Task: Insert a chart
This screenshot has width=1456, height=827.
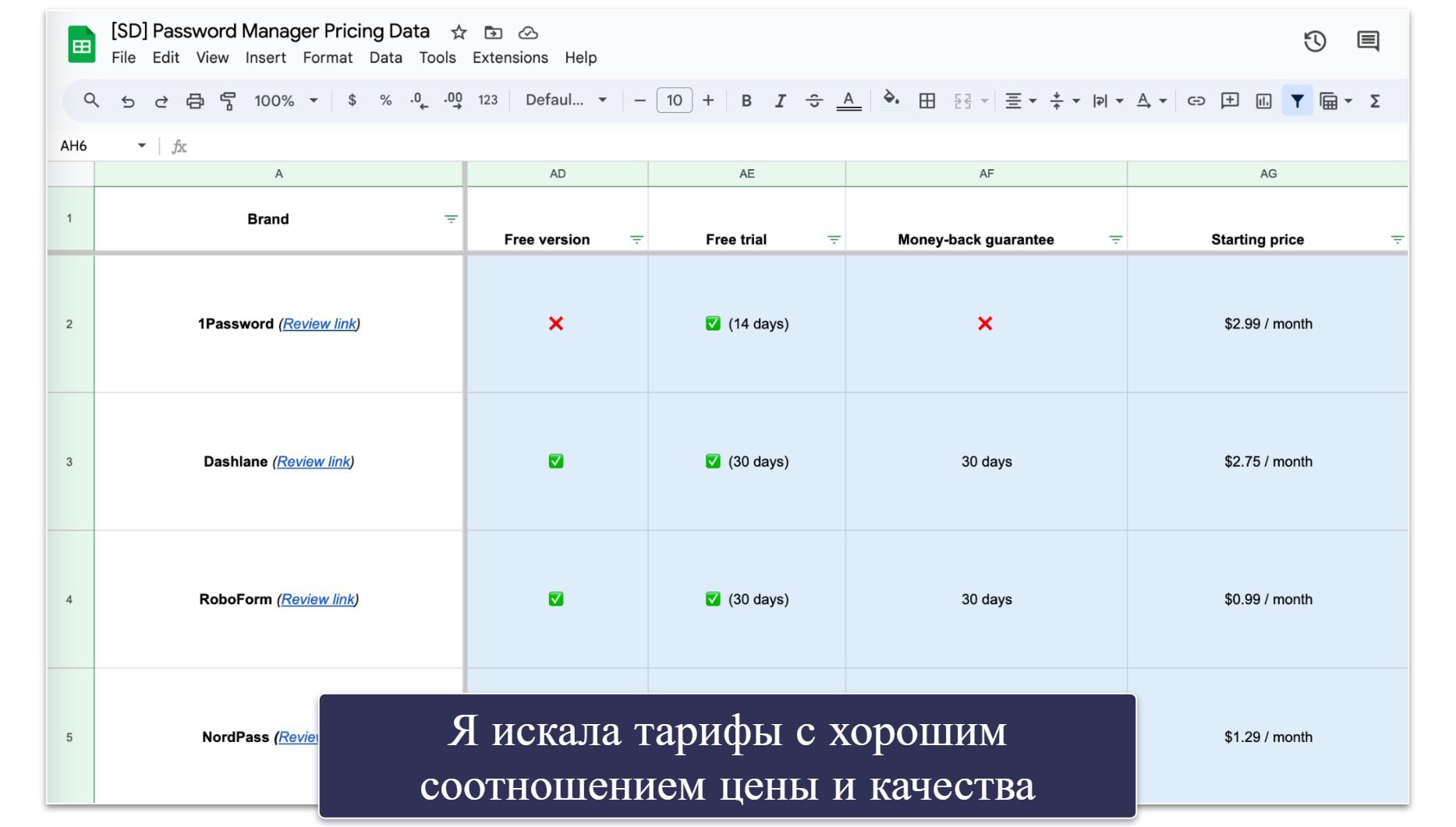Action: (1263, 101)
